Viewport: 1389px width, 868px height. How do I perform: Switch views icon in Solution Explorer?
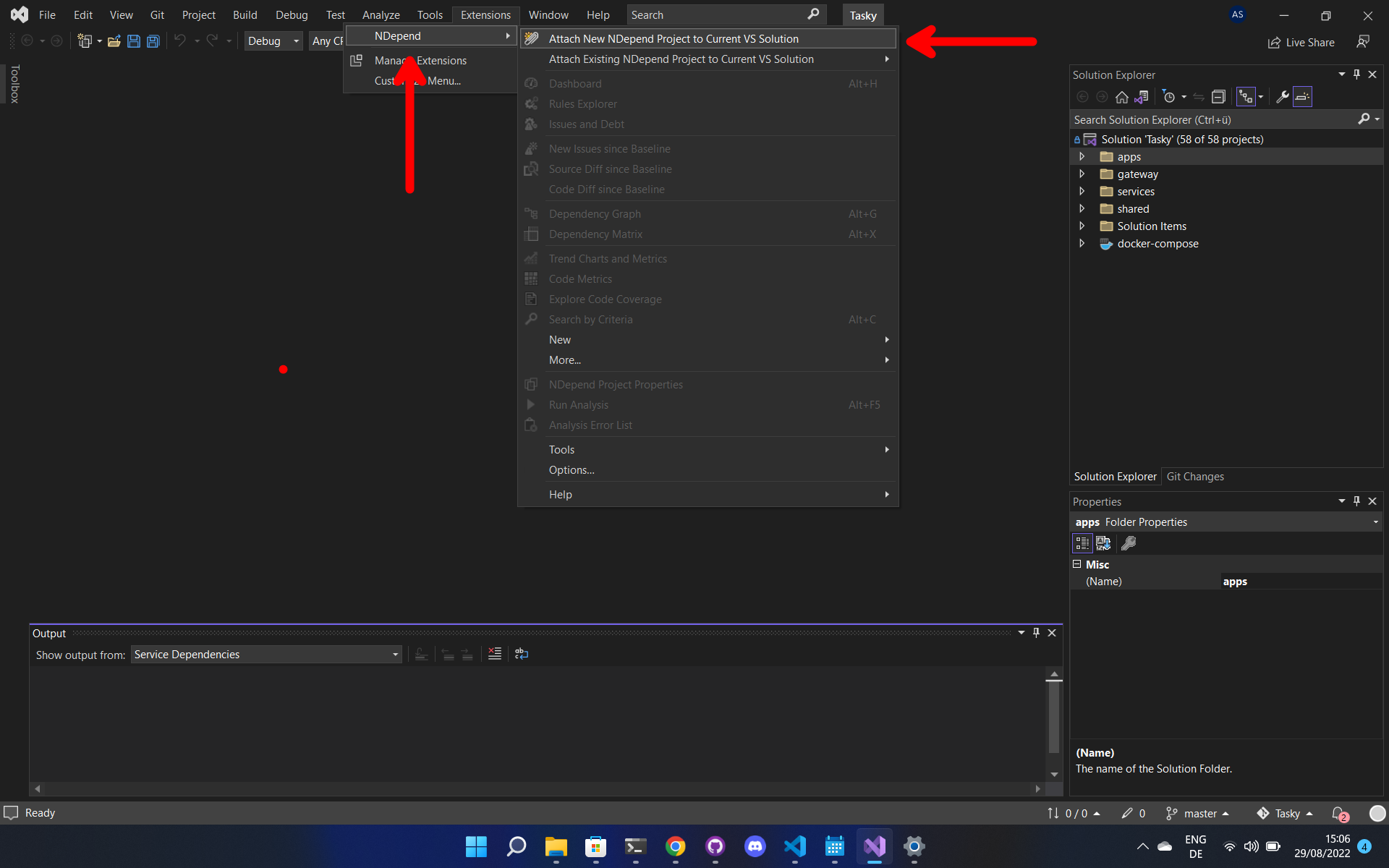click(1142, 97)
